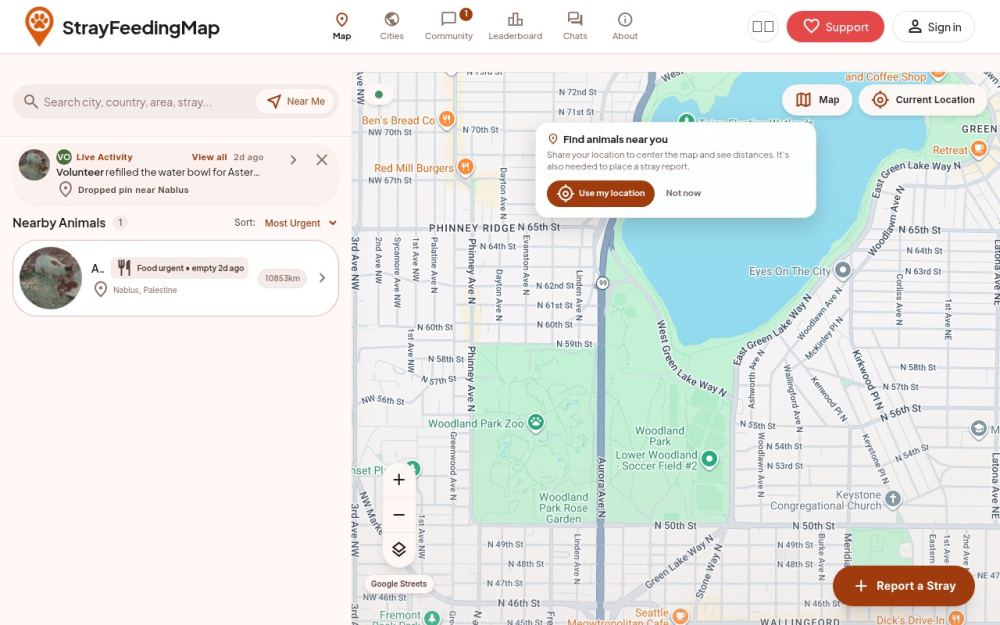Click the Sign in button
This screenshot has width=1000, height=625.
click(x=933, y=27)
